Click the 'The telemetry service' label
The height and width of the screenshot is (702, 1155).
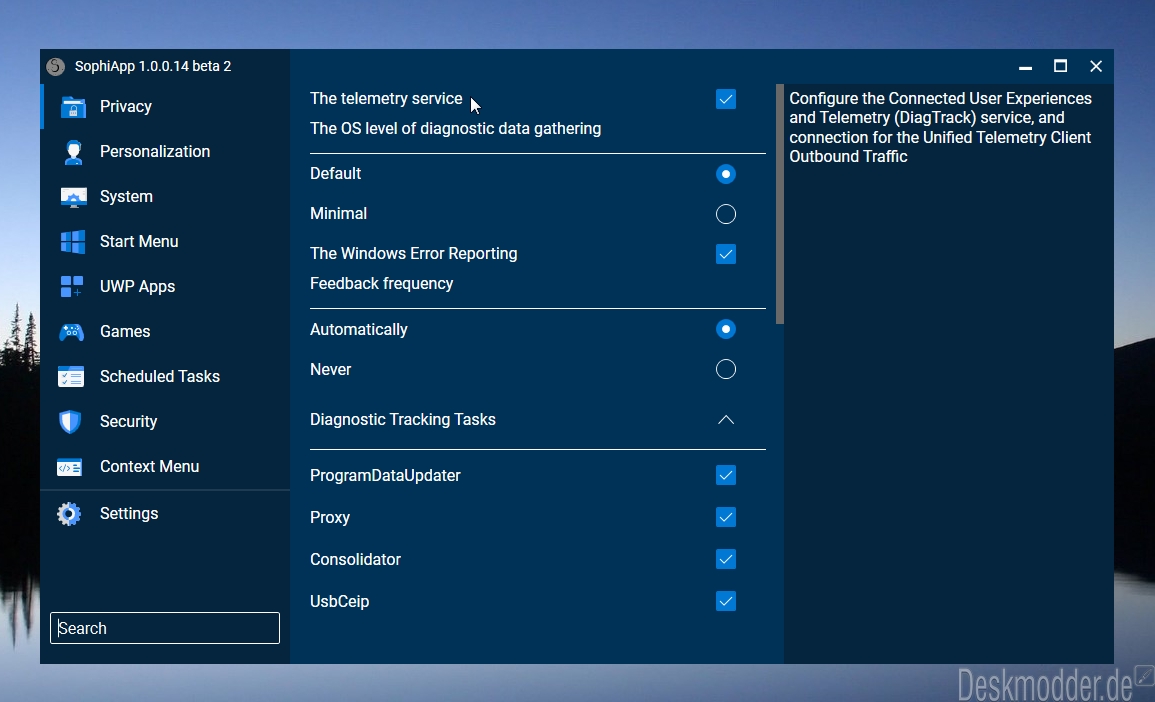click(386, 99)
